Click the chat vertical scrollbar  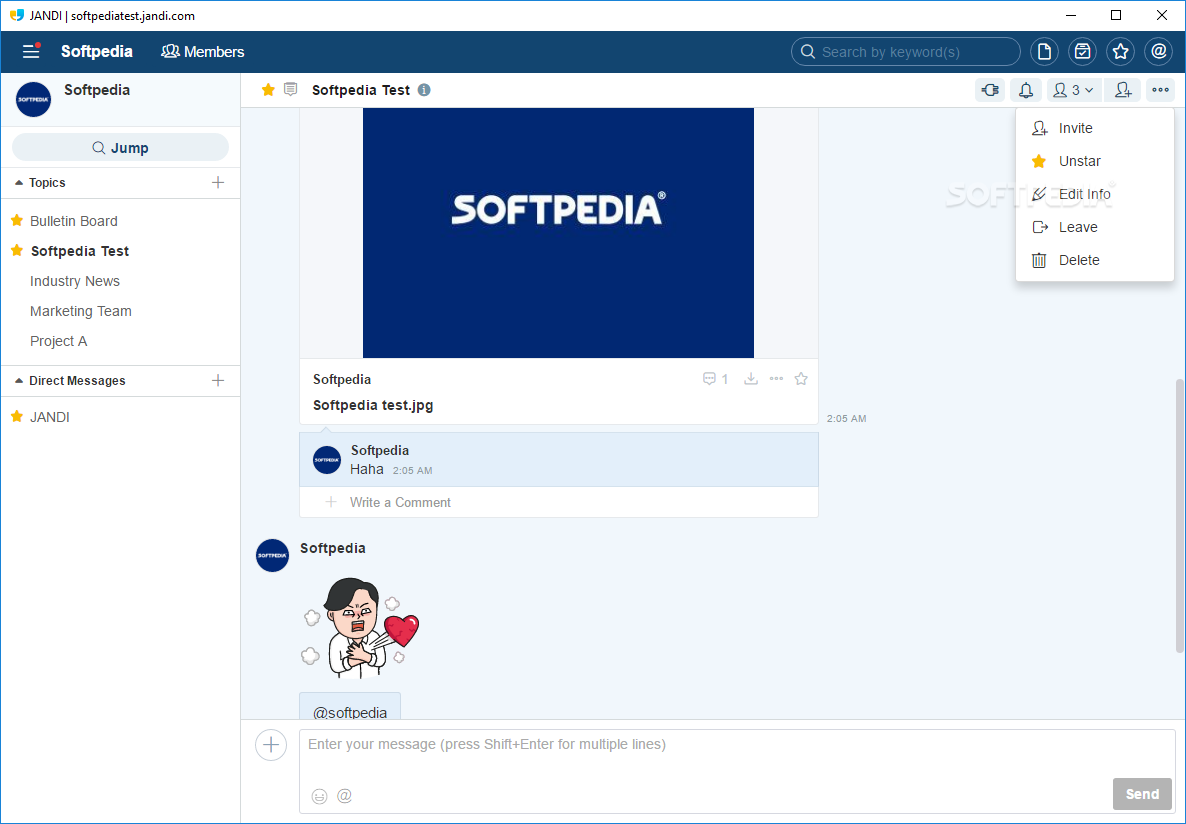[1179, 515]
